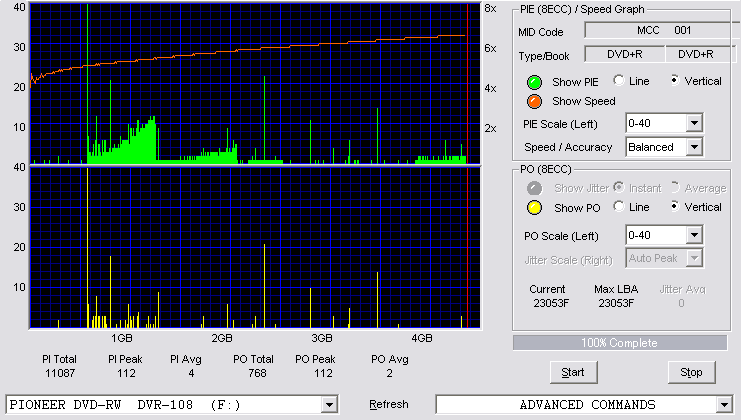
Task: Click the Jitter Avg value 0
Action: [x=681, y=303]
